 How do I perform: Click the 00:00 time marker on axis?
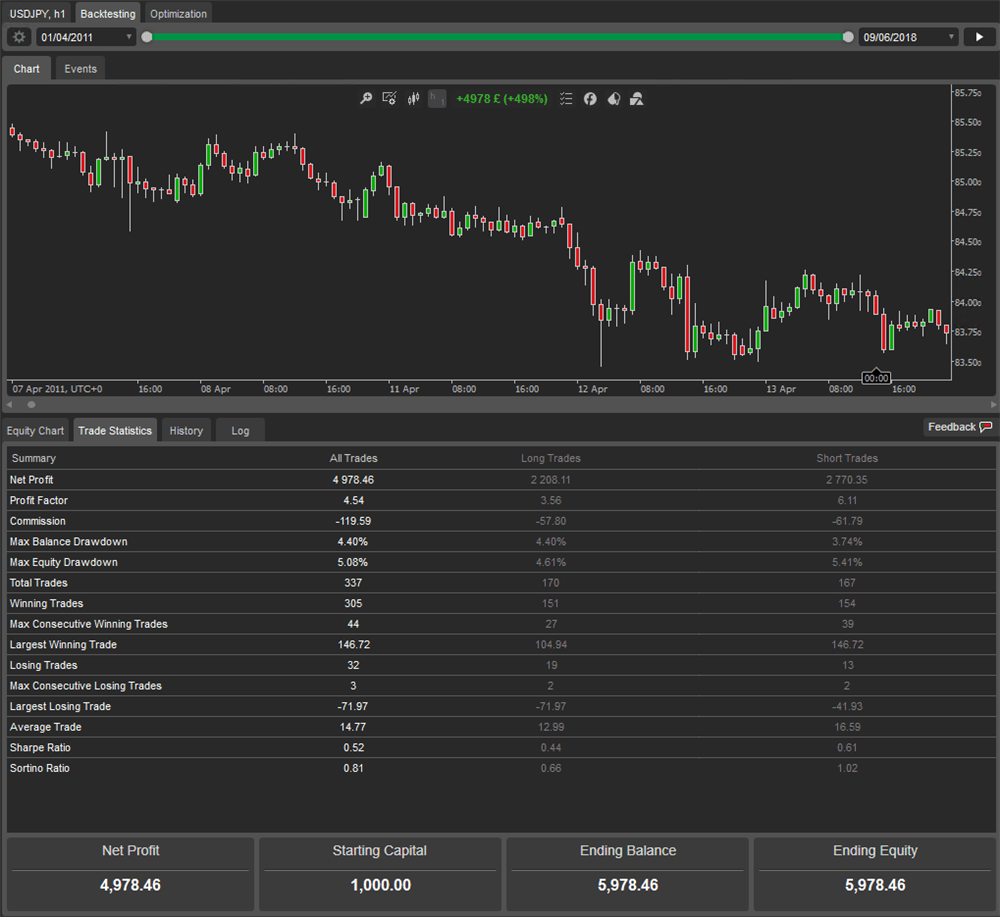click(876, 378)
